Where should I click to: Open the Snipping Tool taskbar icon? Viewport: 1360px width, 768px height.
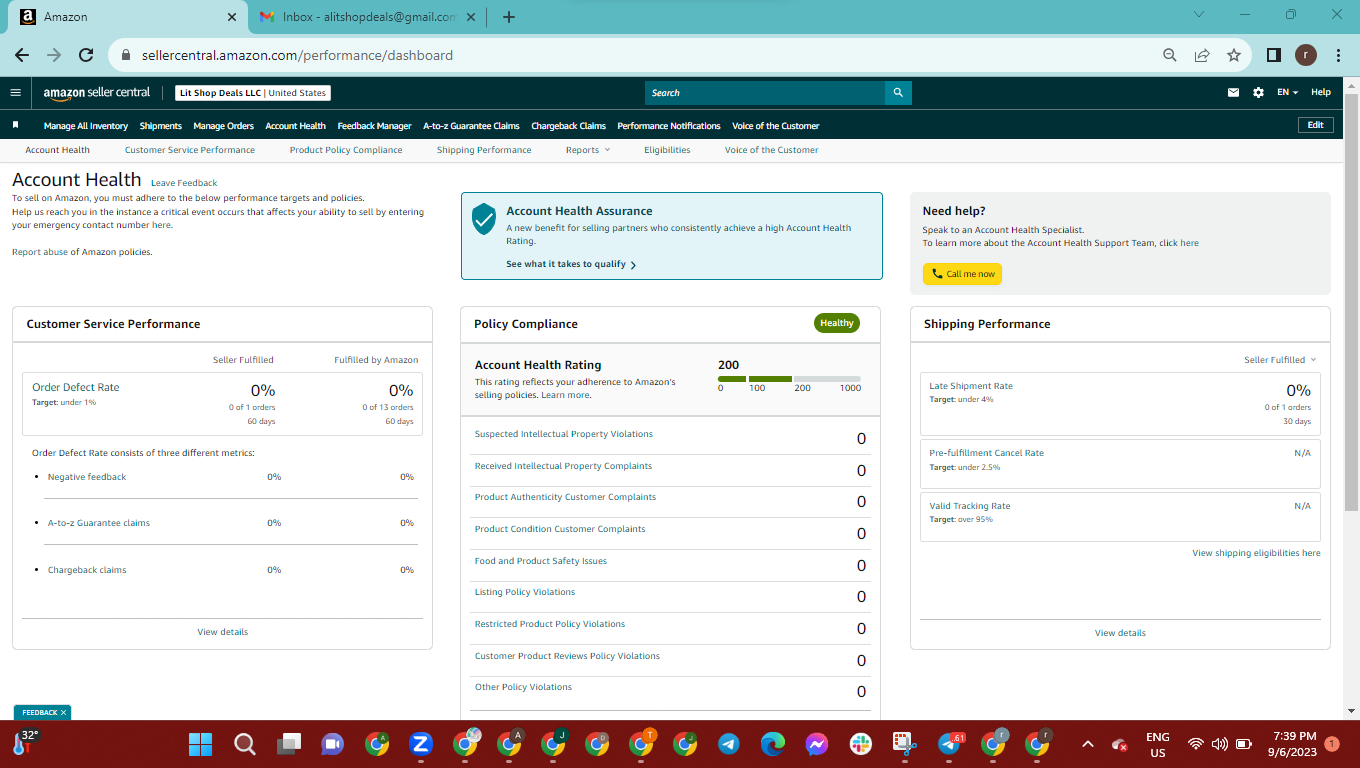coord(905,744)
